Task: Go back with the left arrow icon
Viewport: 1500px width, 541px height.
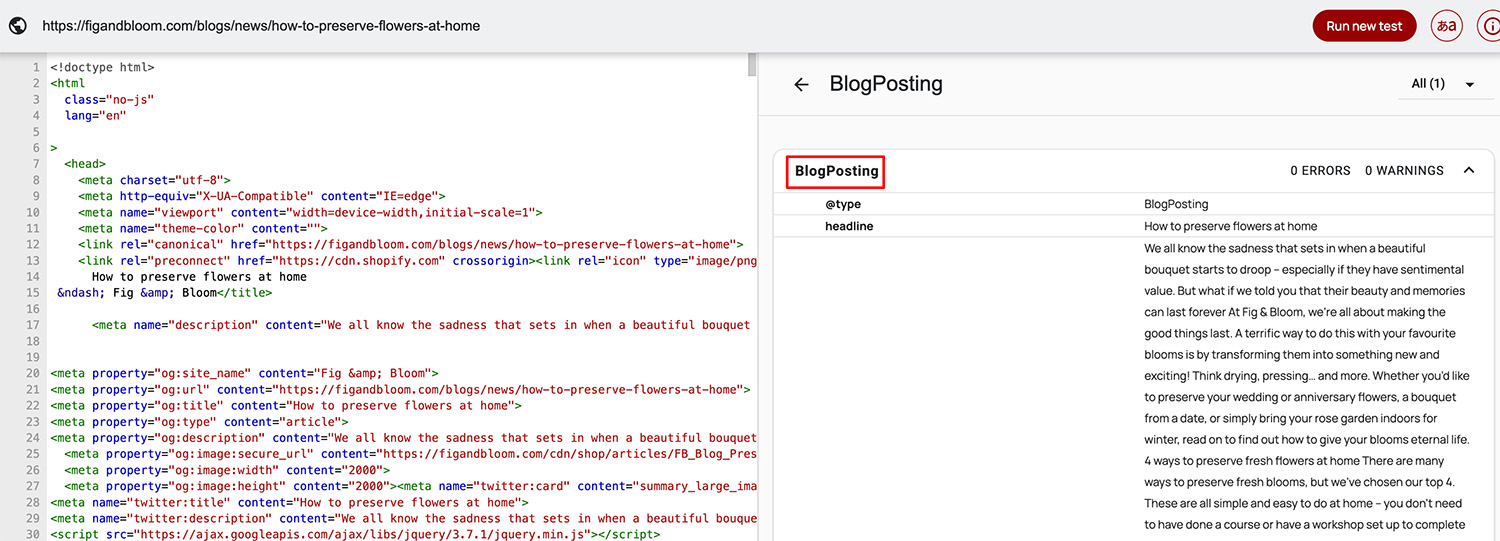Action: [x=801, y=85]
